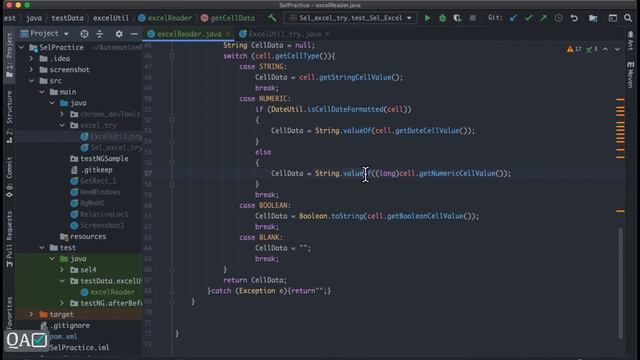Open Project Structure folder icon

[593, 18]
